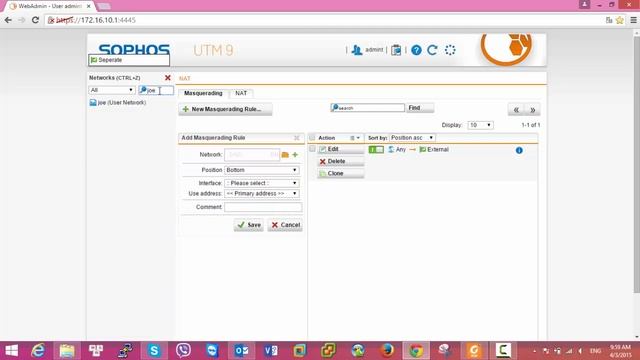Add new network with green plus icon
Screen dimensions: 640x360
(x=295, y=155)
